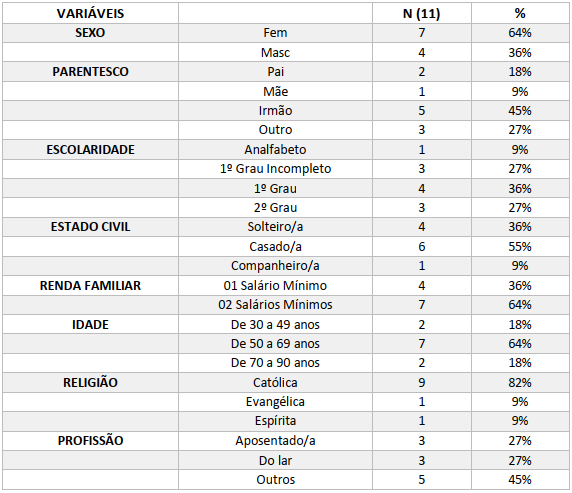
Task: Click the SEXO row label
Action: click(x=90, y=33)
